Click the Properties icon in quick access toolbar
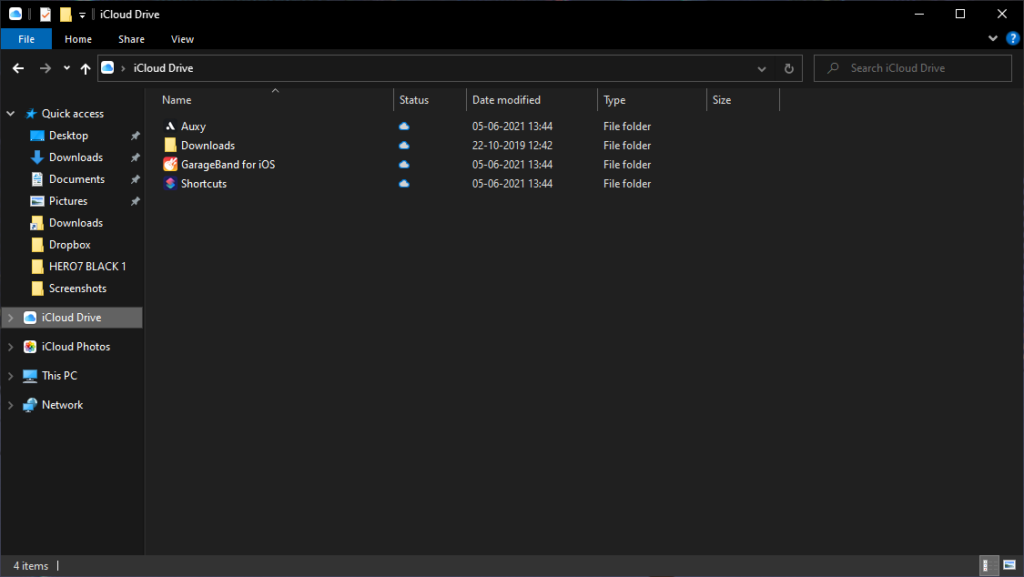The image size is (1024, 577). pos(45,13)
